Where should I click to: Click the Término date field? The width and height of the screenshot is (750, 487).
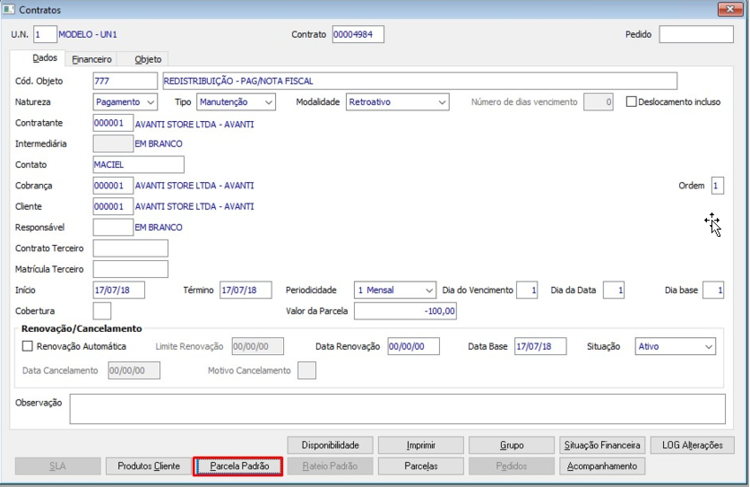[x=246, y=290]
